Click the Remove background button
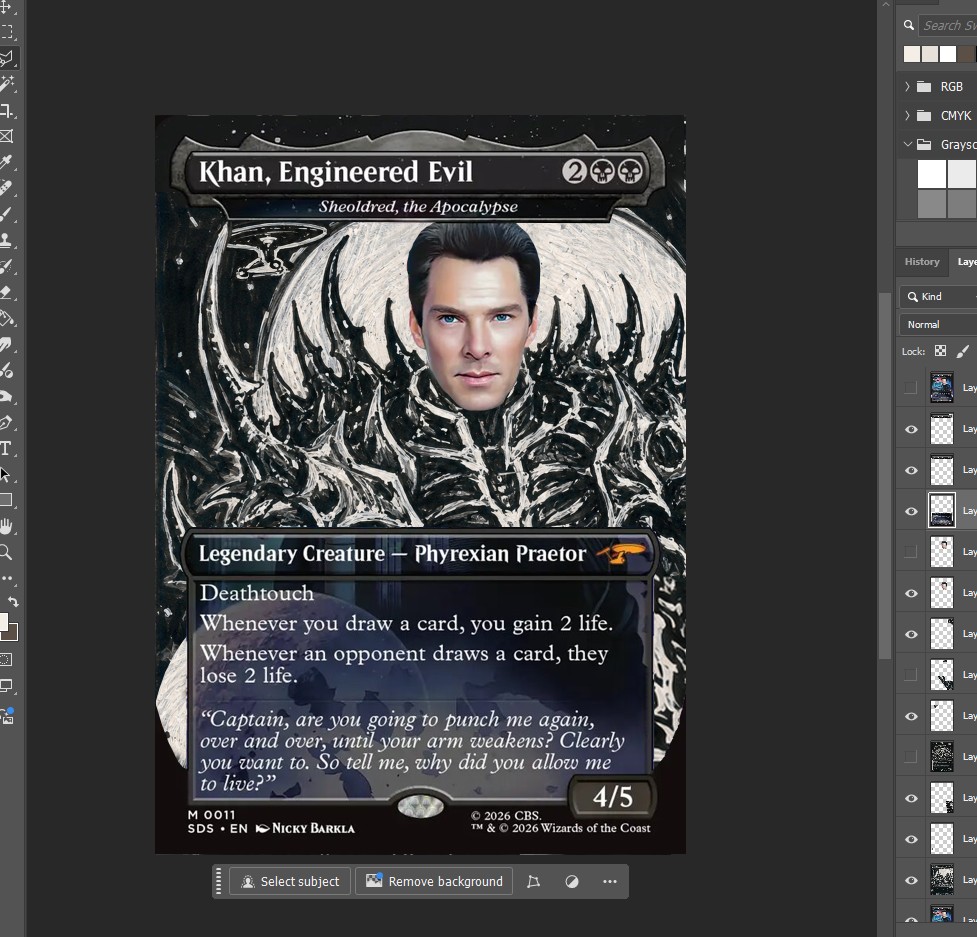The image size is (977, 937). 434,882
